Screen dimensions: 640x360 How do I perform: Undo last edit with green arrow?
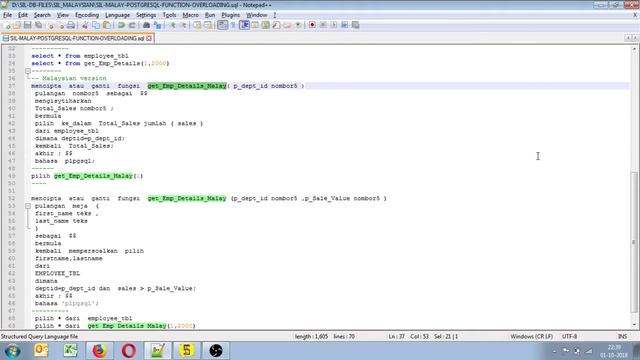pyautogui.click(x=121, y=25)
